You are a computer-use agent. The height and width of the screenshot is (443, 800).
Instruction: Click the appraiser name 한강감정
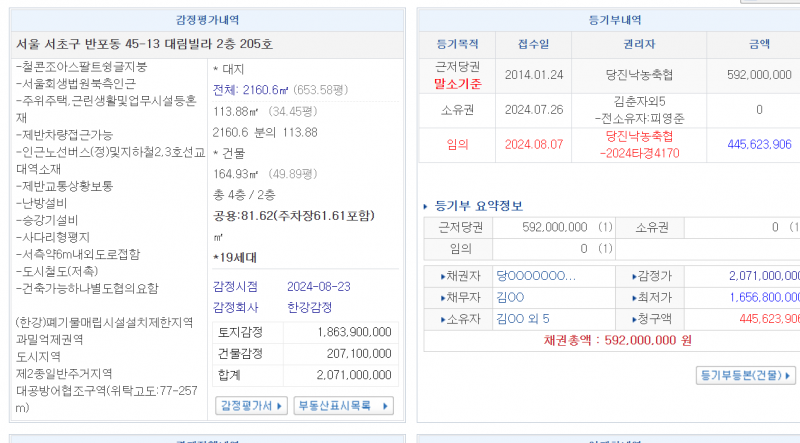click(285, 308)
